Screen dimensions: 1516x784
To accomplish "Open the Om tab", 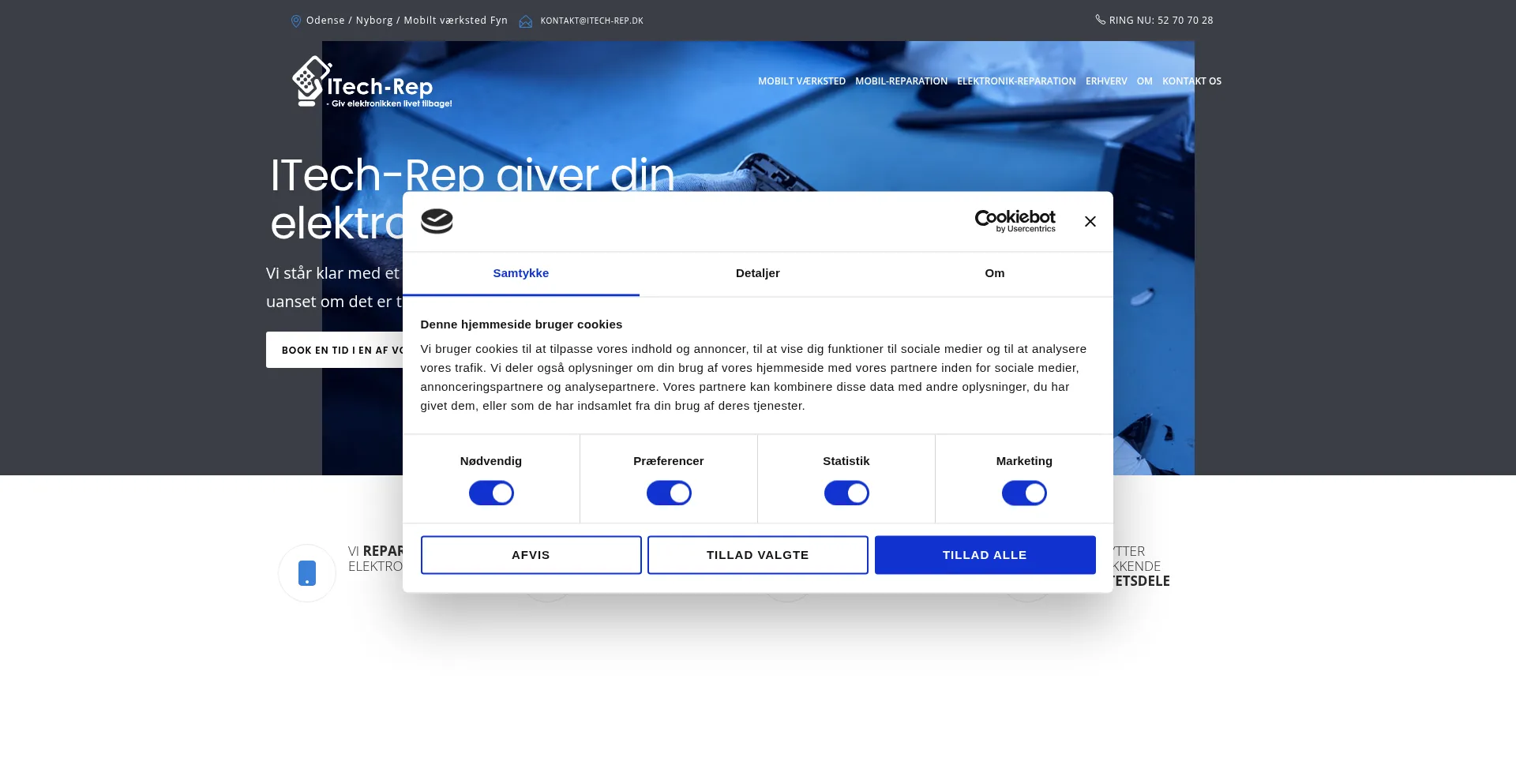I will (995, 273).
